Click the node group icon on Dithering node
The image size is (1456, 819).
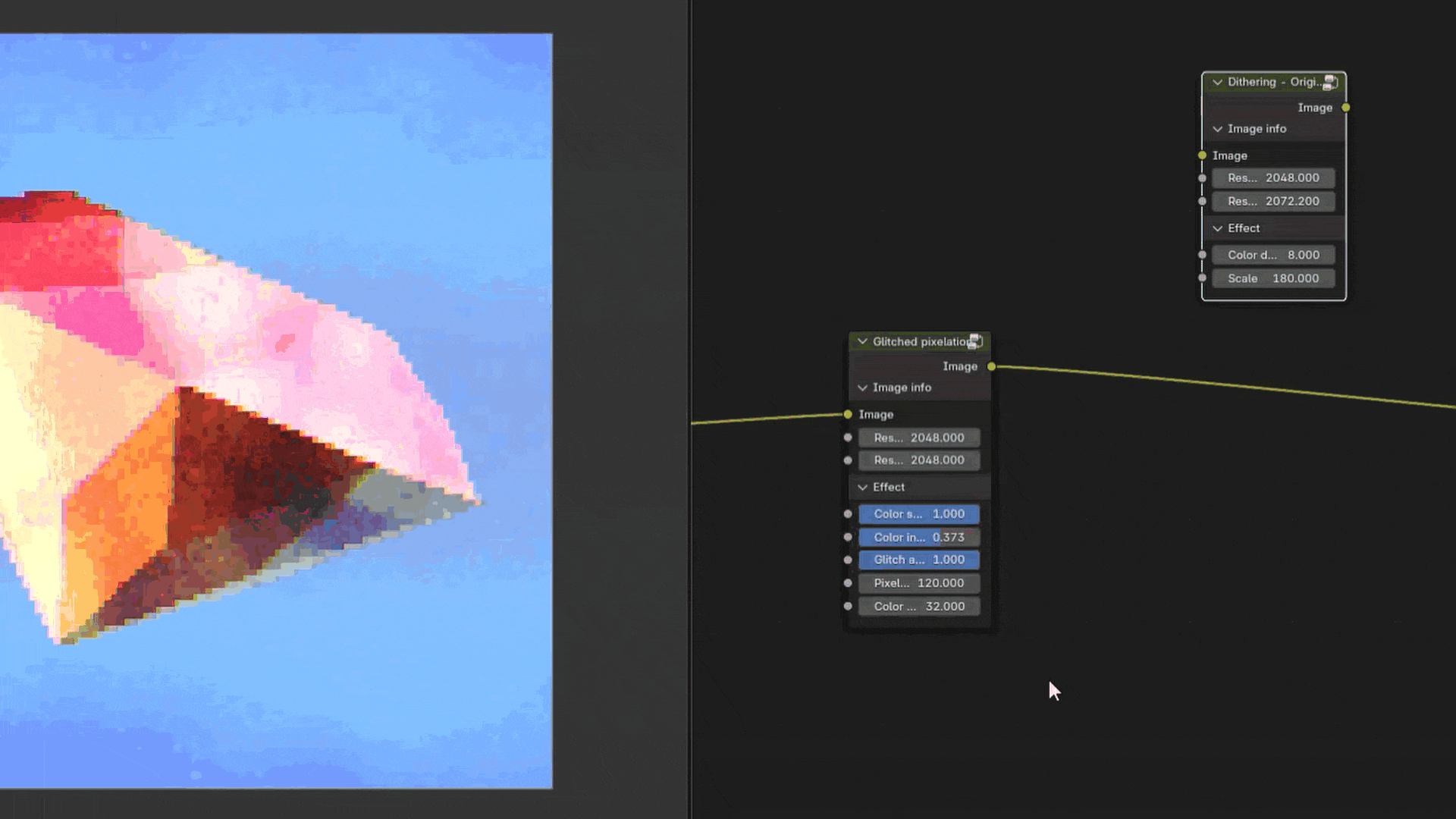1330,82
